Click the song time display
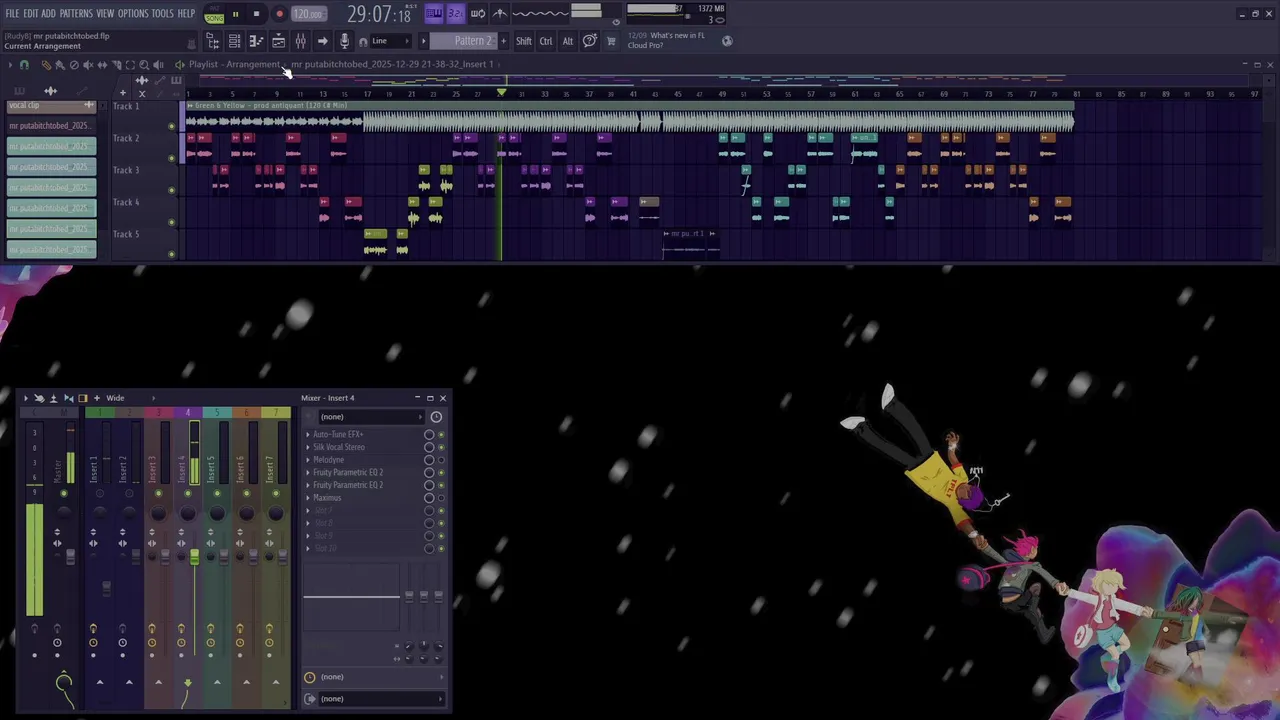This screenshot has height=720, width=1280. (x=379, y=15)
